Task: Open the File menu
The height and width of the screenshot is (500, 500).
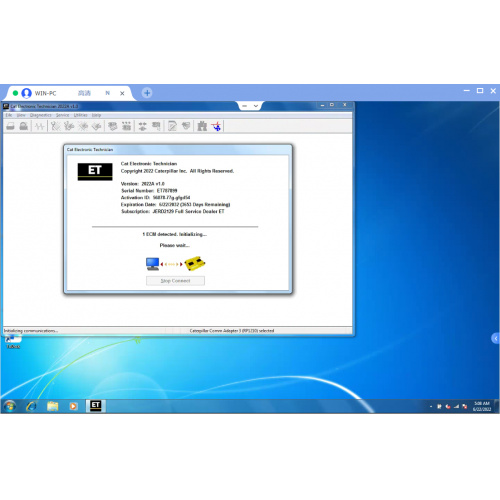Action: click(9, 115)
